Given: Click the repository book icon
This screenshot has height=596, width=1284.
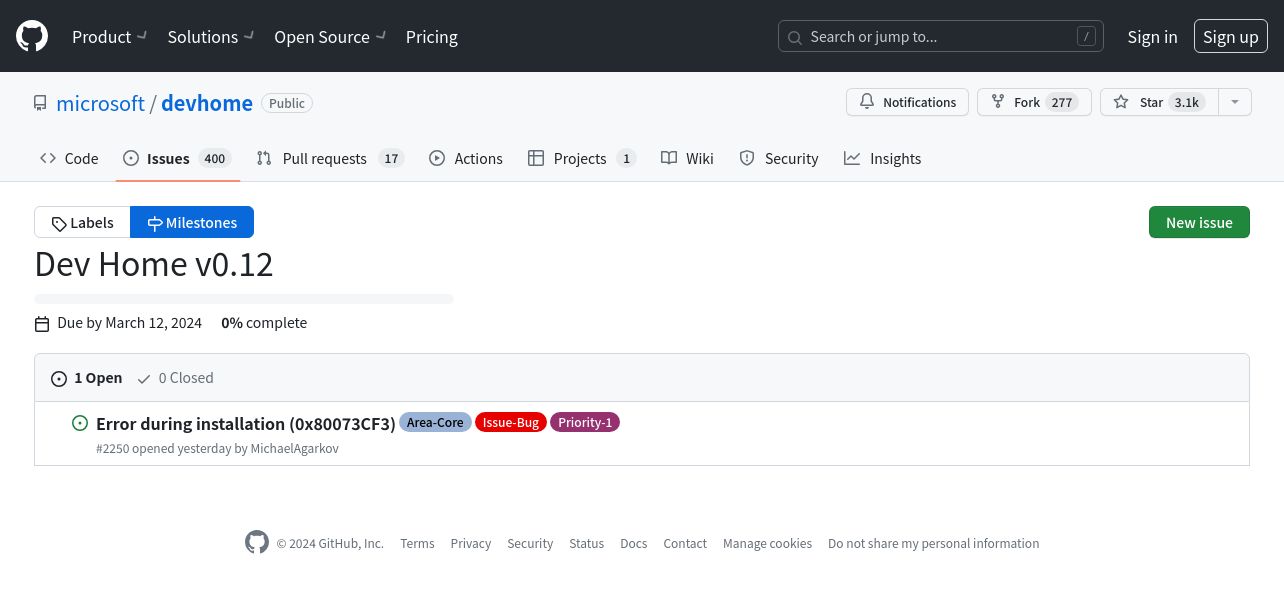Looking at the screenshot, I should click(x=40, y=103).
